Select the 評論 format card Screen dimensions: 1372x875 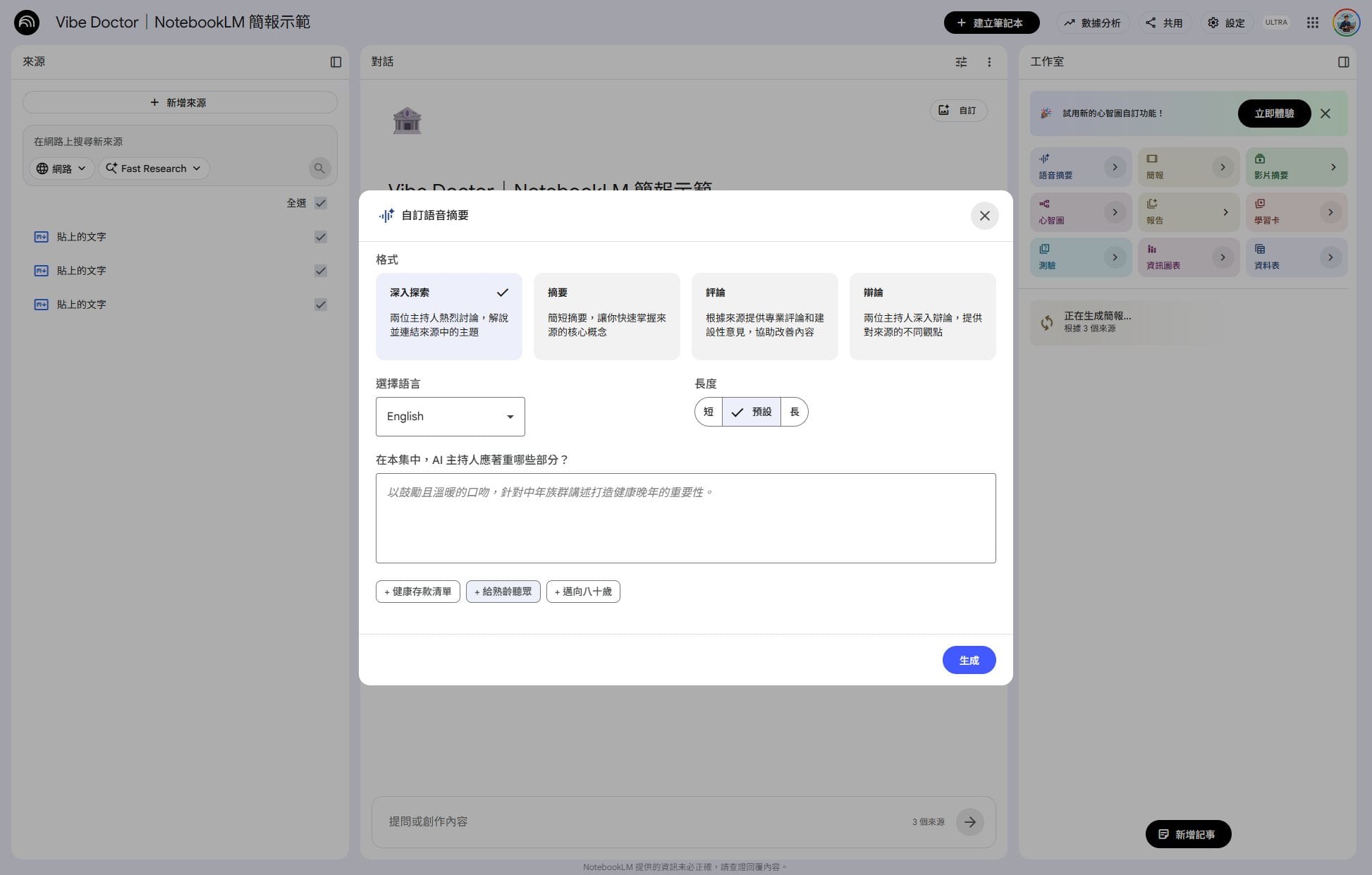[765, 317]
